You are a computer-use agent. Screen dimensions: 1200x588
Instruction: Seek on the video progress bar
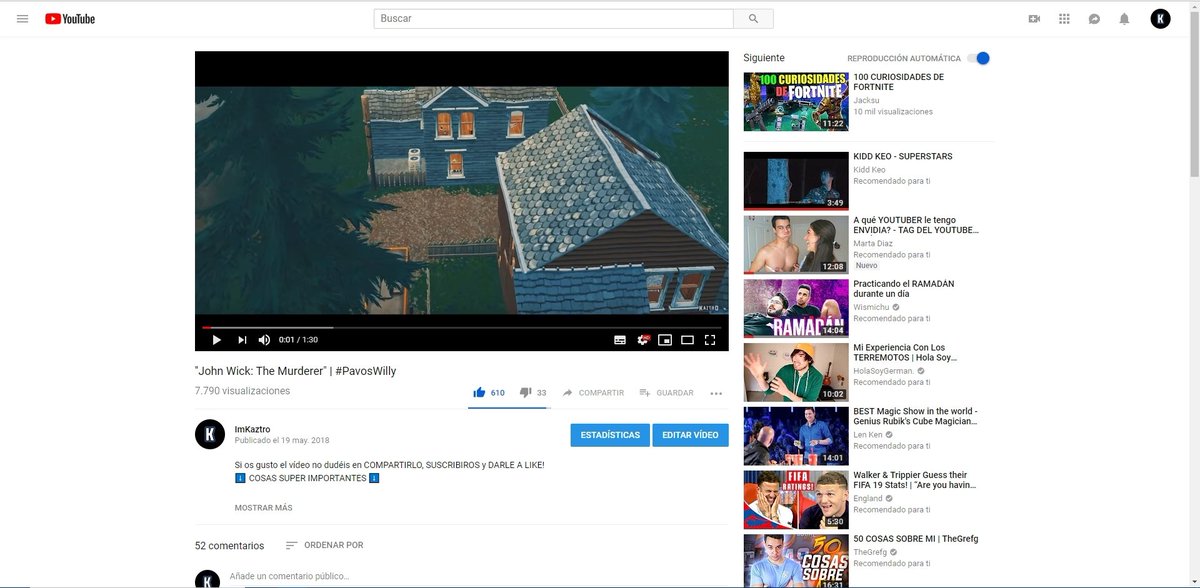click(x=461, y=327)
